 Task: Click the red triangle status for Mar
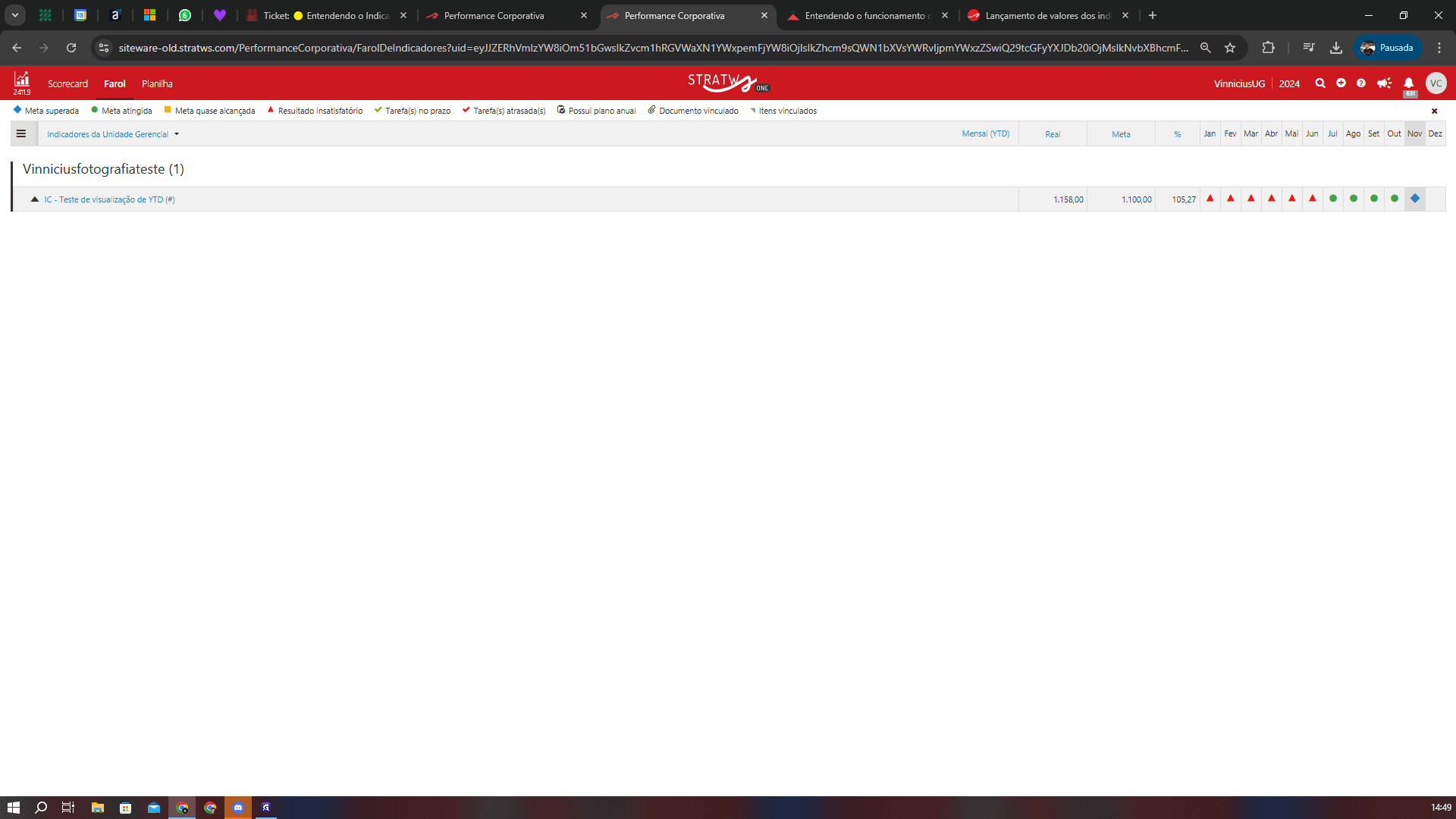point(1251,199)
